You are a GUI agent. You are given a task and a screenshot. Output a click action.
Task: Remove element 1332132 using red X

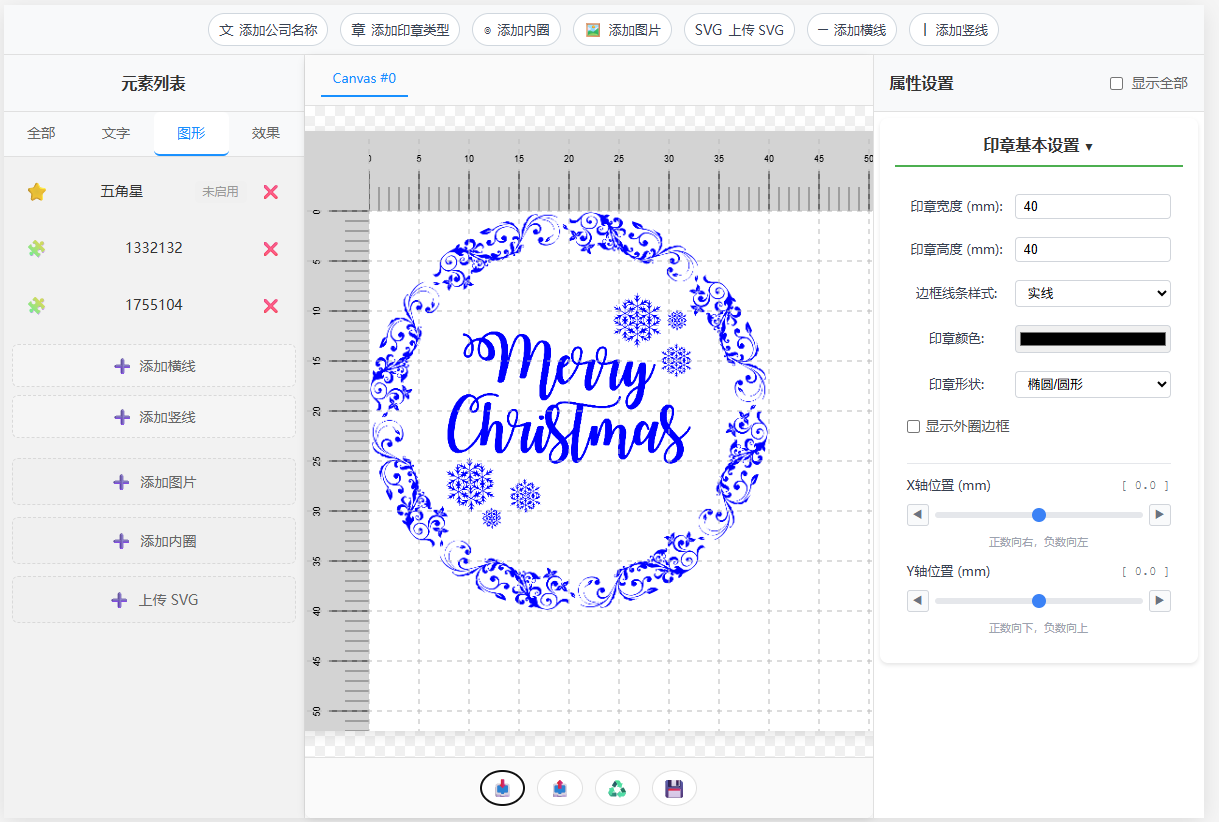pos(270,248)
